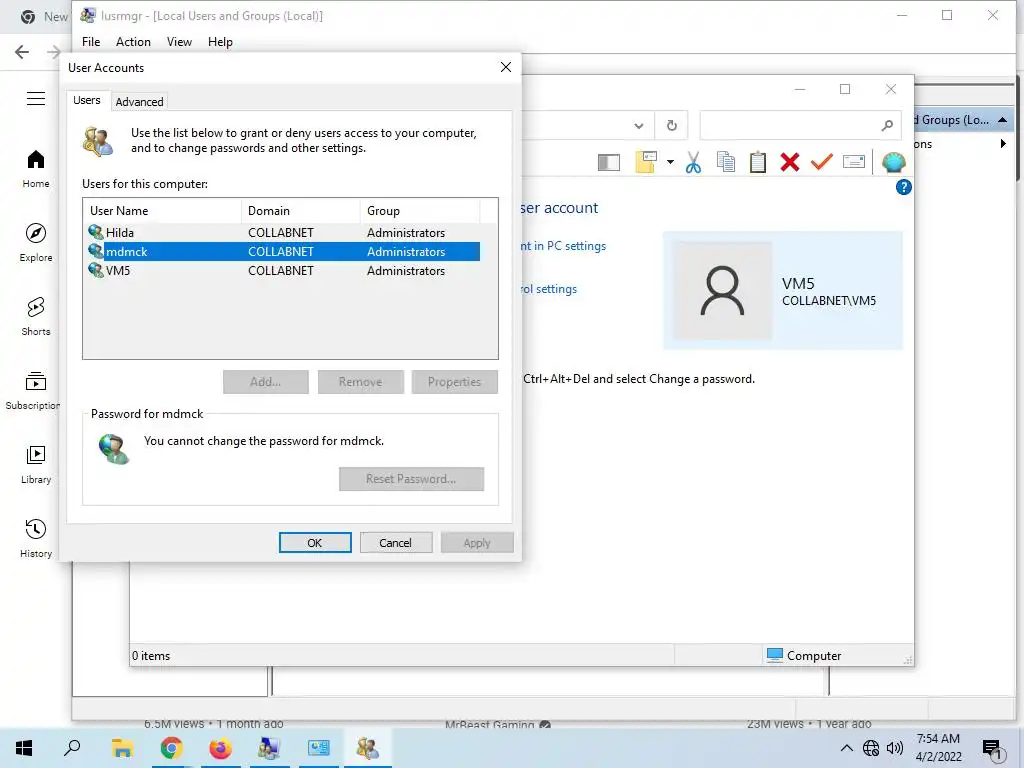Viewport: 1024px width, 768px height.
Task: Click the preview pane layout icon
Action: click(609, 162)
